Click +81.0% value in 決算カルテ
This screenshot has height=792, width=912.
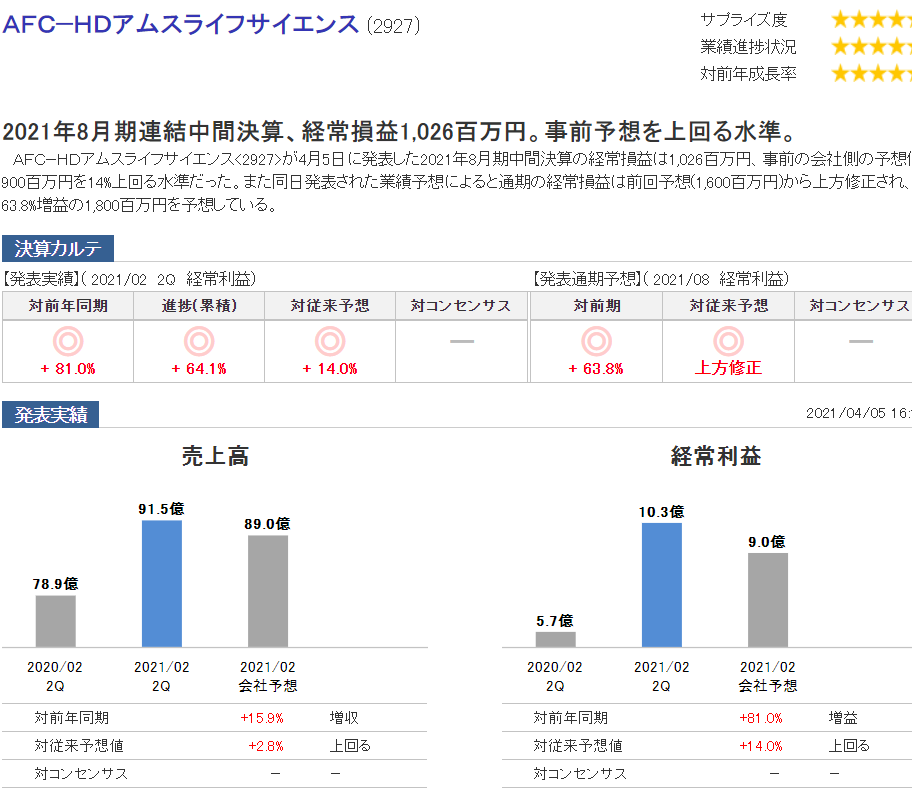point(68,369)
